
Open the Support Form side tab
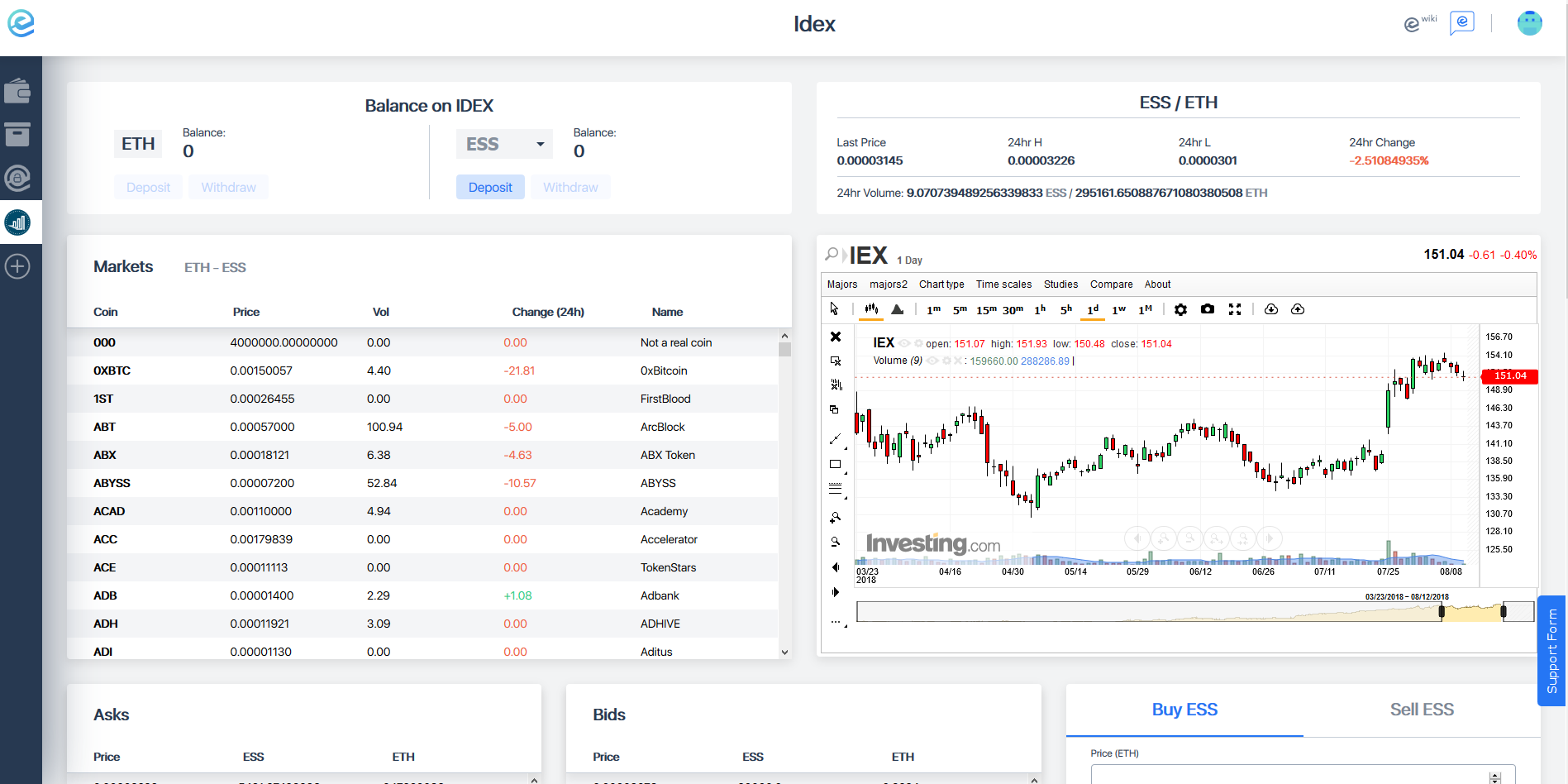(x=1551, y=651)
